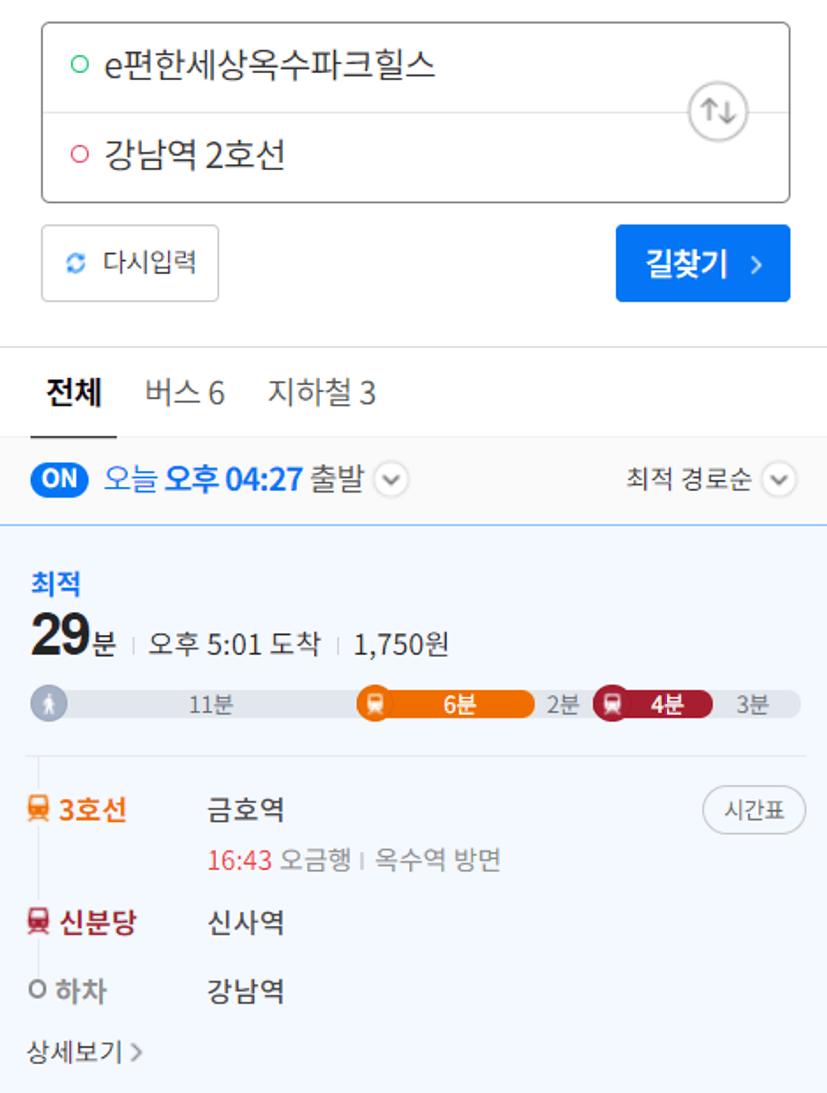
Task: Click the orange 6분 subway segment bar
Action: point(446,704)
